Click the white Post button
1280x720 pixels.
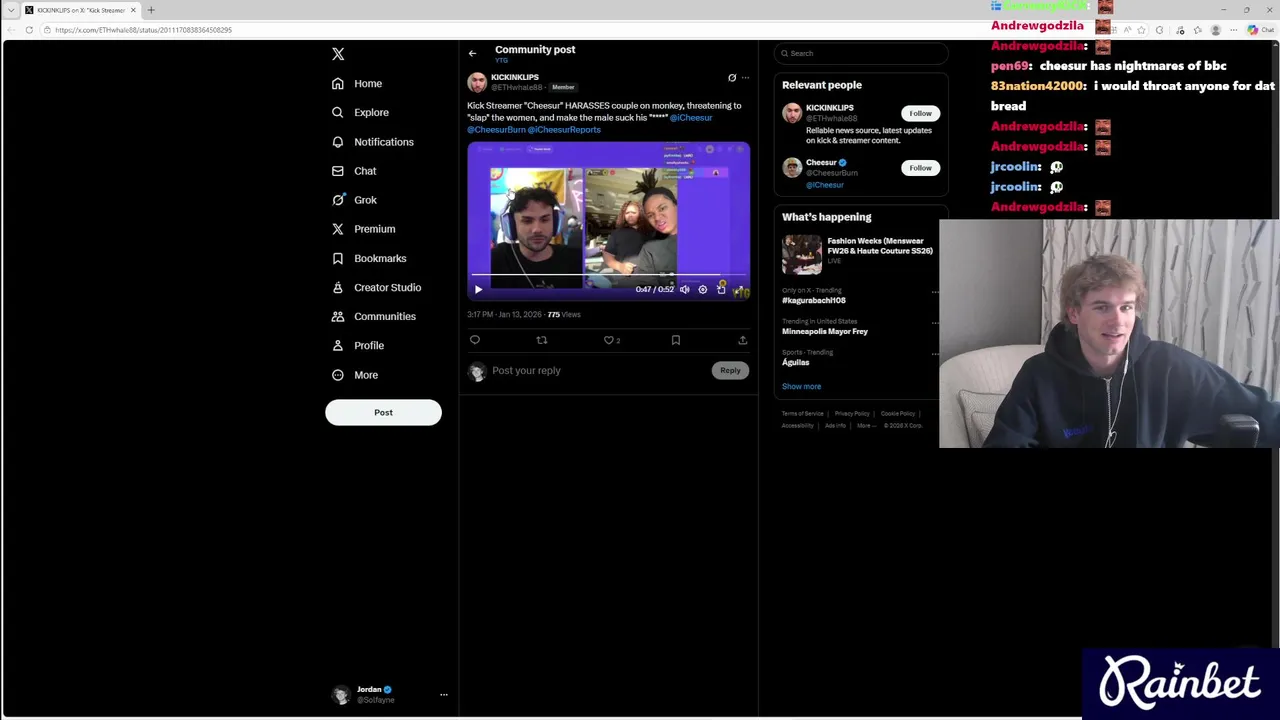(383, 412)
